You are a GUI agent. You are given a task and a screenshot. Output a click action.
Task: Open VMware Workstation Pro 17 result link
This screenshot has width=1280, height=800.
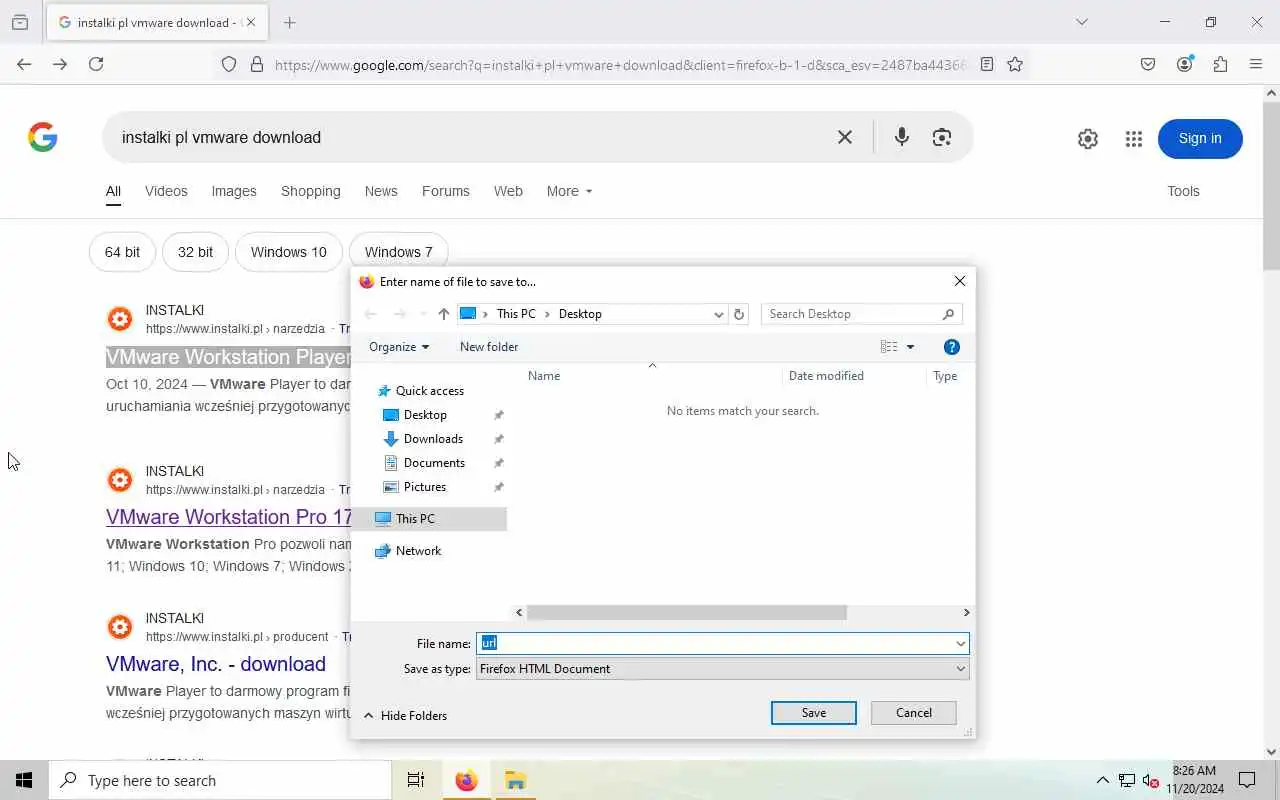(229, 517)
